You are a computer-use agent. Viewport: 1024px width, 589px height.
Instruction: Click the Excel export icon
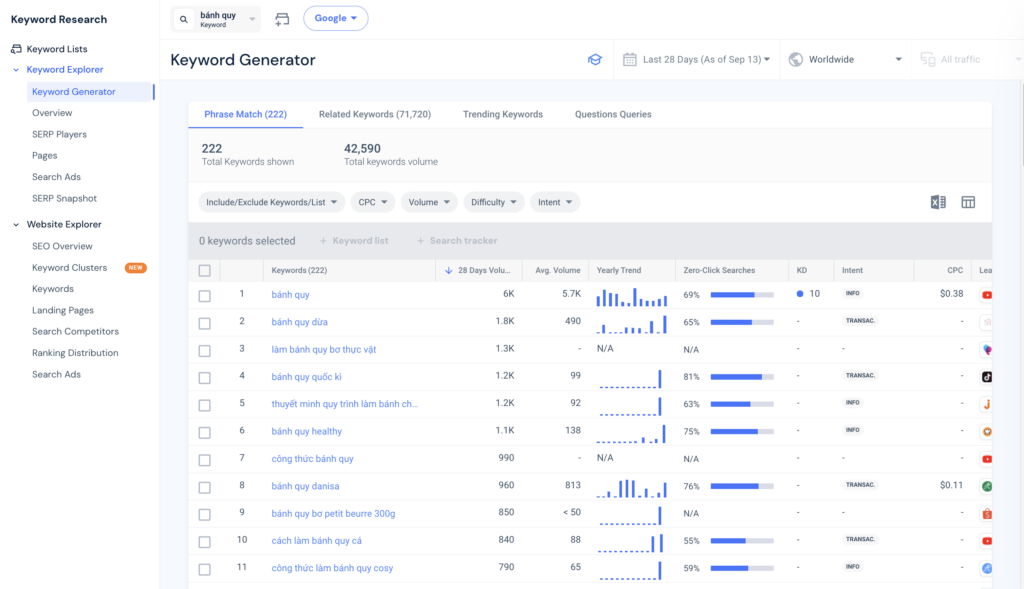tap(937, 202)
